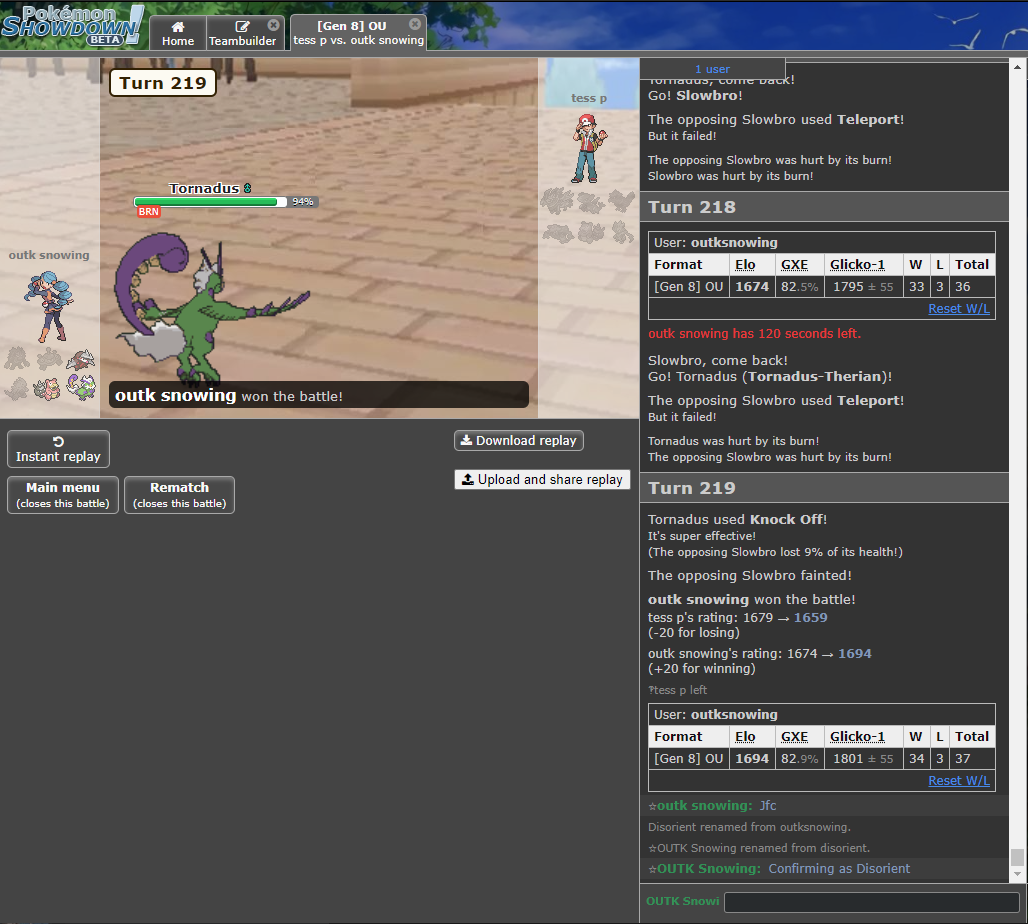Click the Glicko-1 header in the lower rating table

(857, 737)
